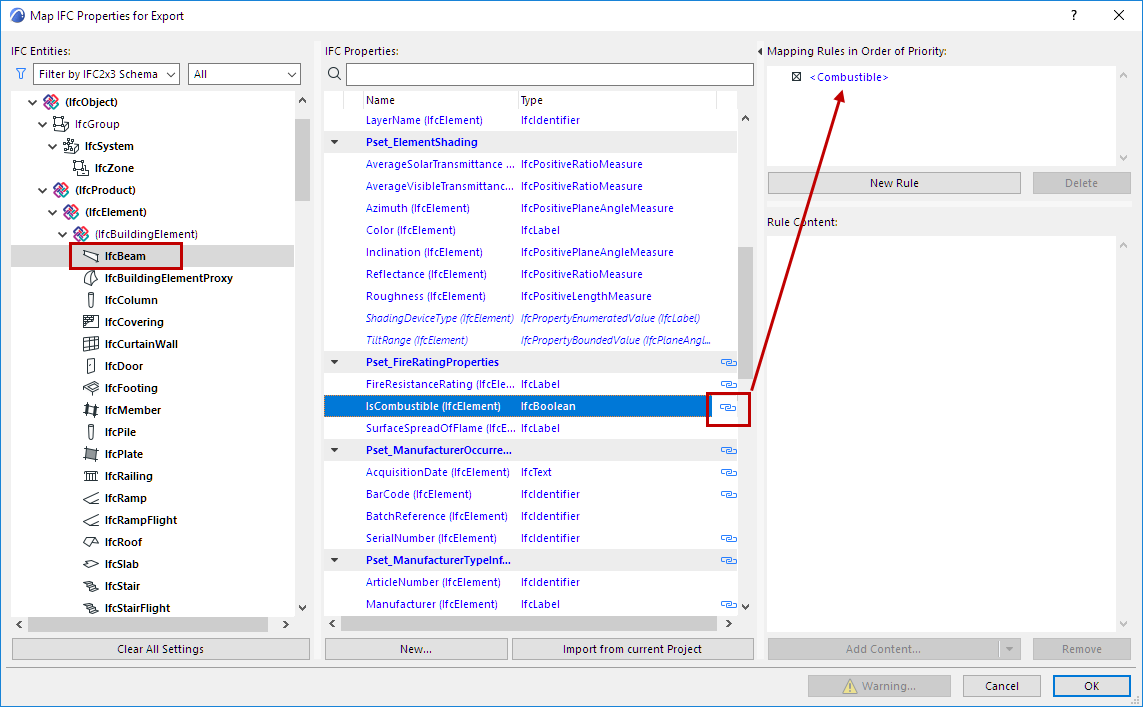Image resolution: width=1143 pixels, height=707 pixels.
Task: Sort by the Name column header
Action: click(x=440, y=100)
